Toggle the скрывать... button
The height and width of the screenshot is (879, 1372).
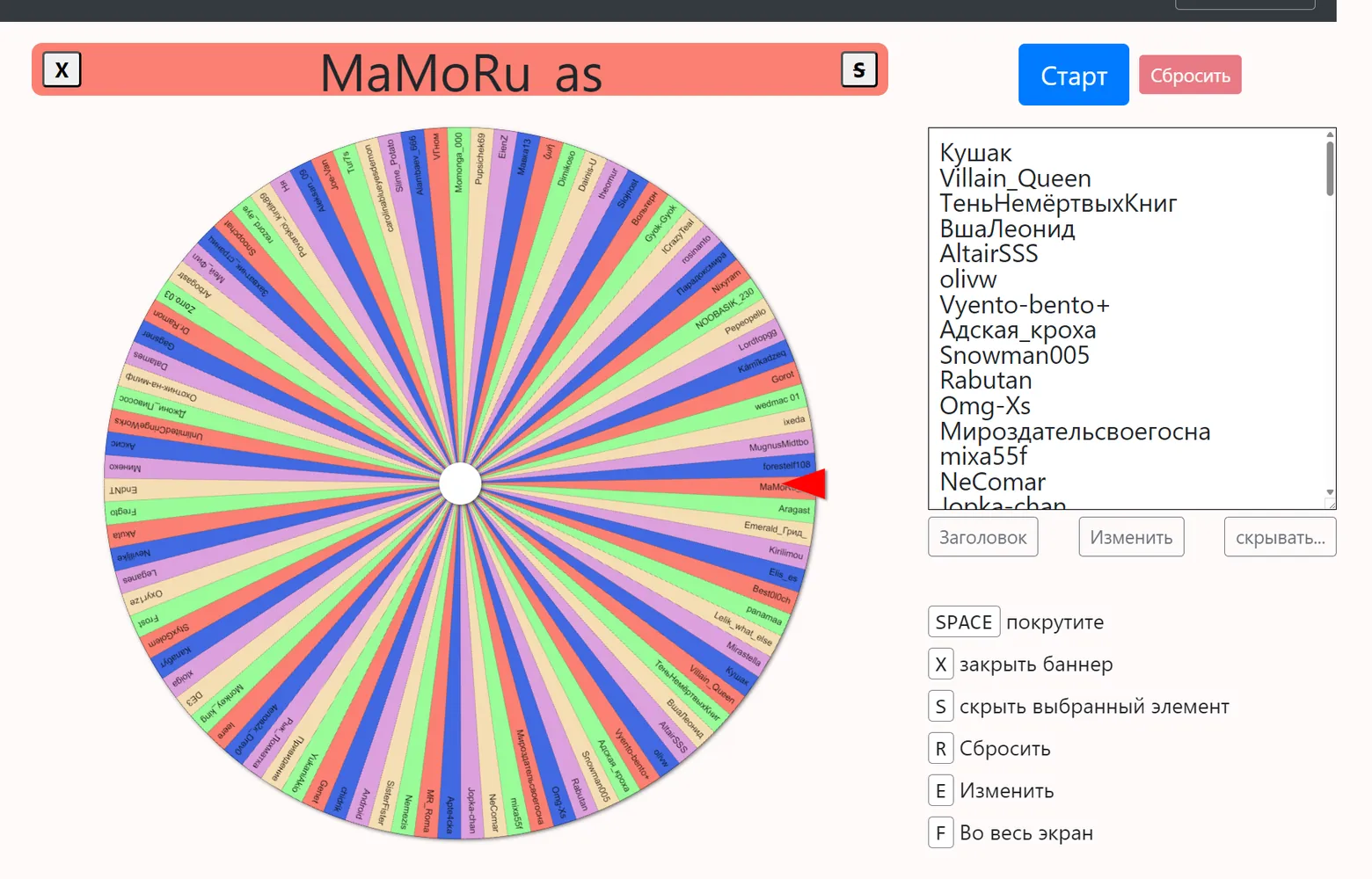click(x=1280, y=537)
